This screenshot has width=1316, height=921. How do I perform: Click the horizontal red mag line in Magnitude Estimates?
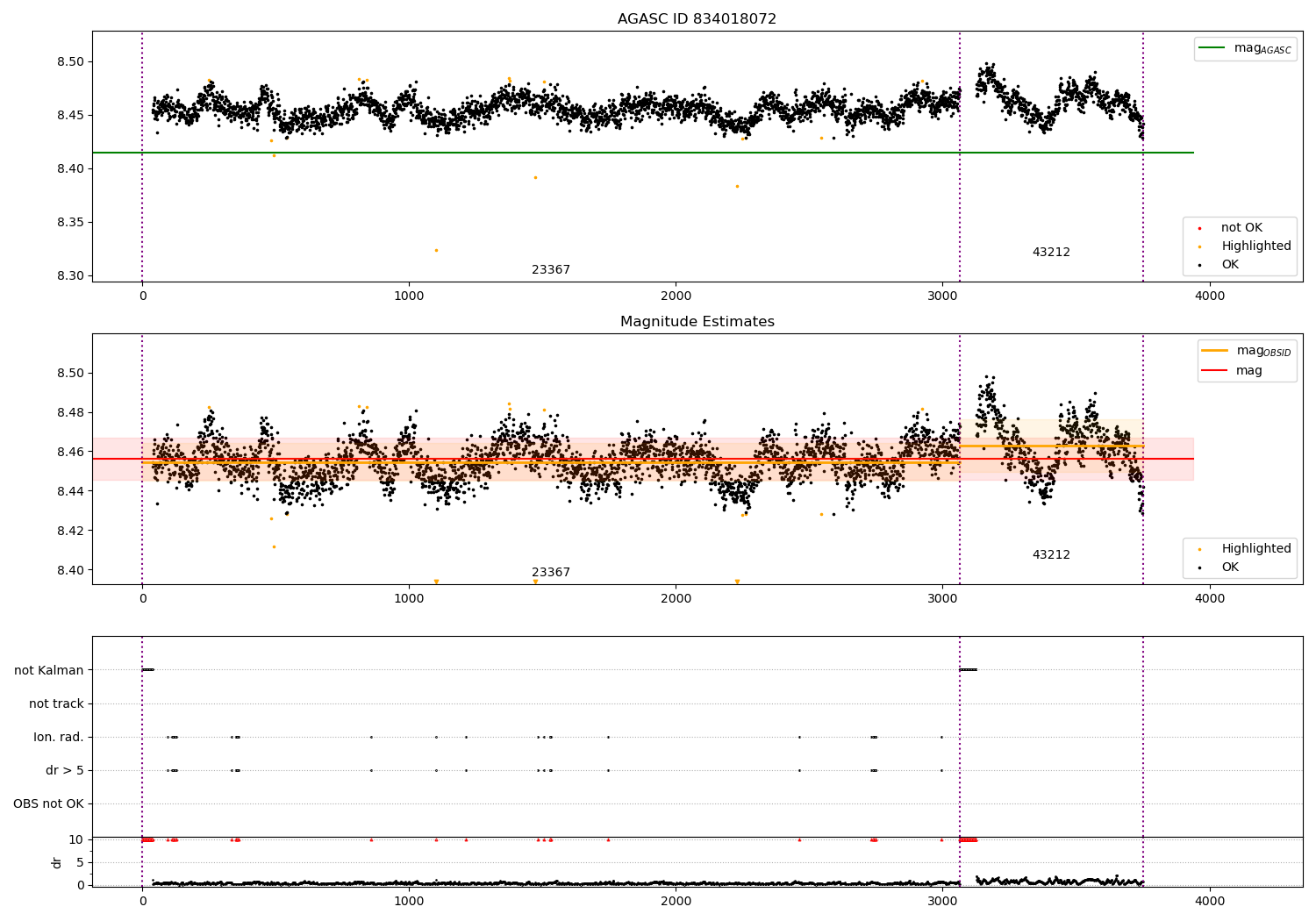click(643, 459)
